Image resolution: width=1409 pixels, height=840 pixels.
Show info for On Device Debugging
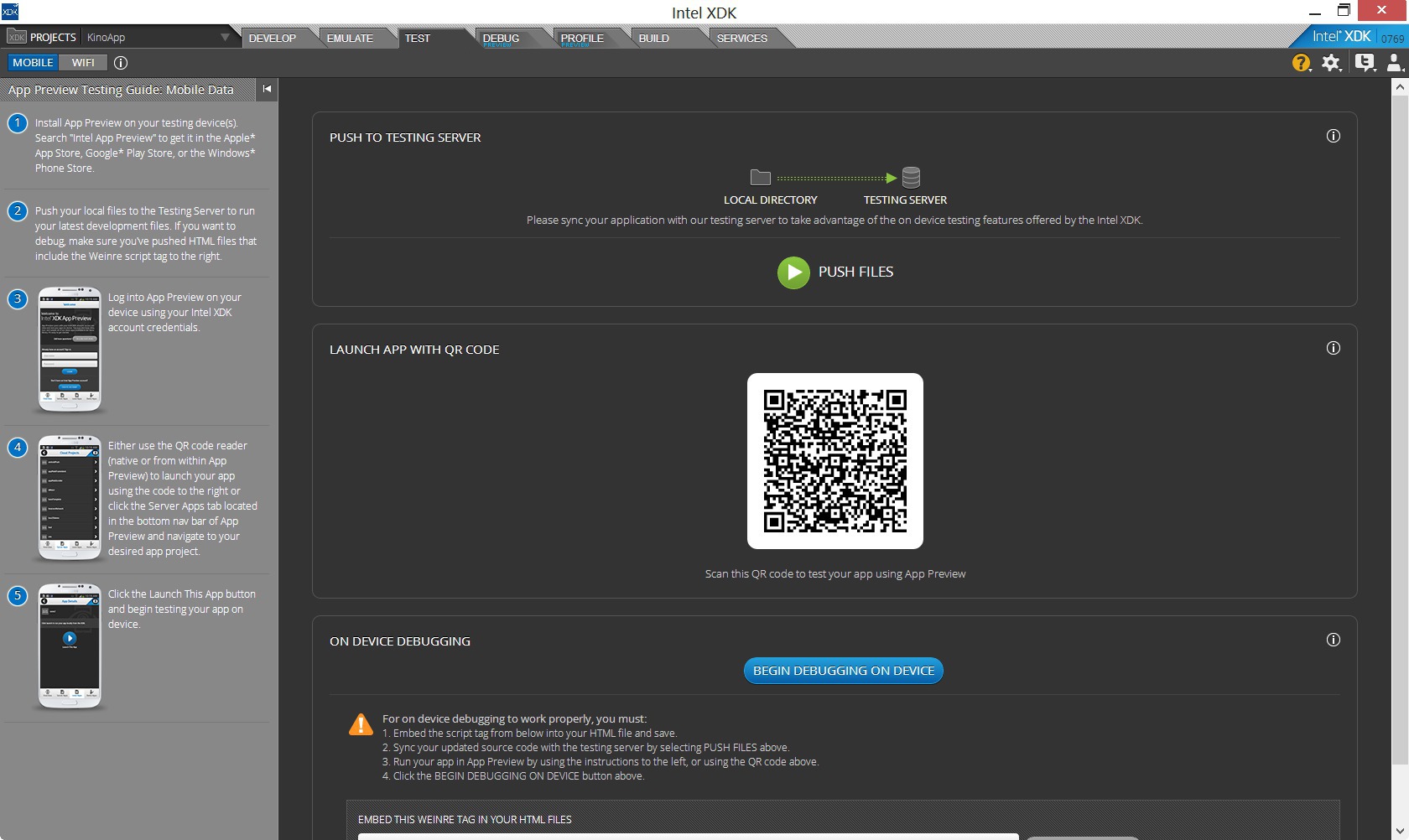click(1334, 640)
